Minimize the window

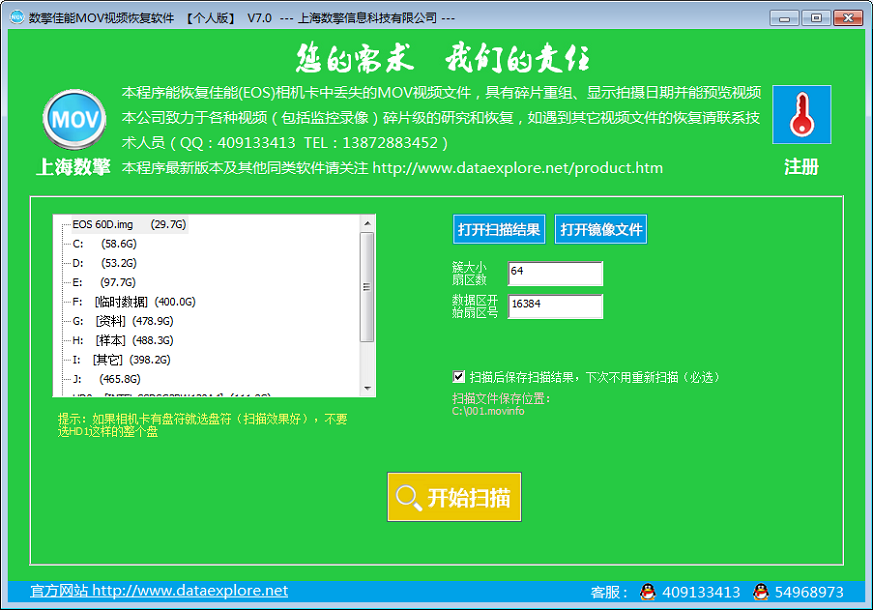pyautogui.click(x=784, y=18)
